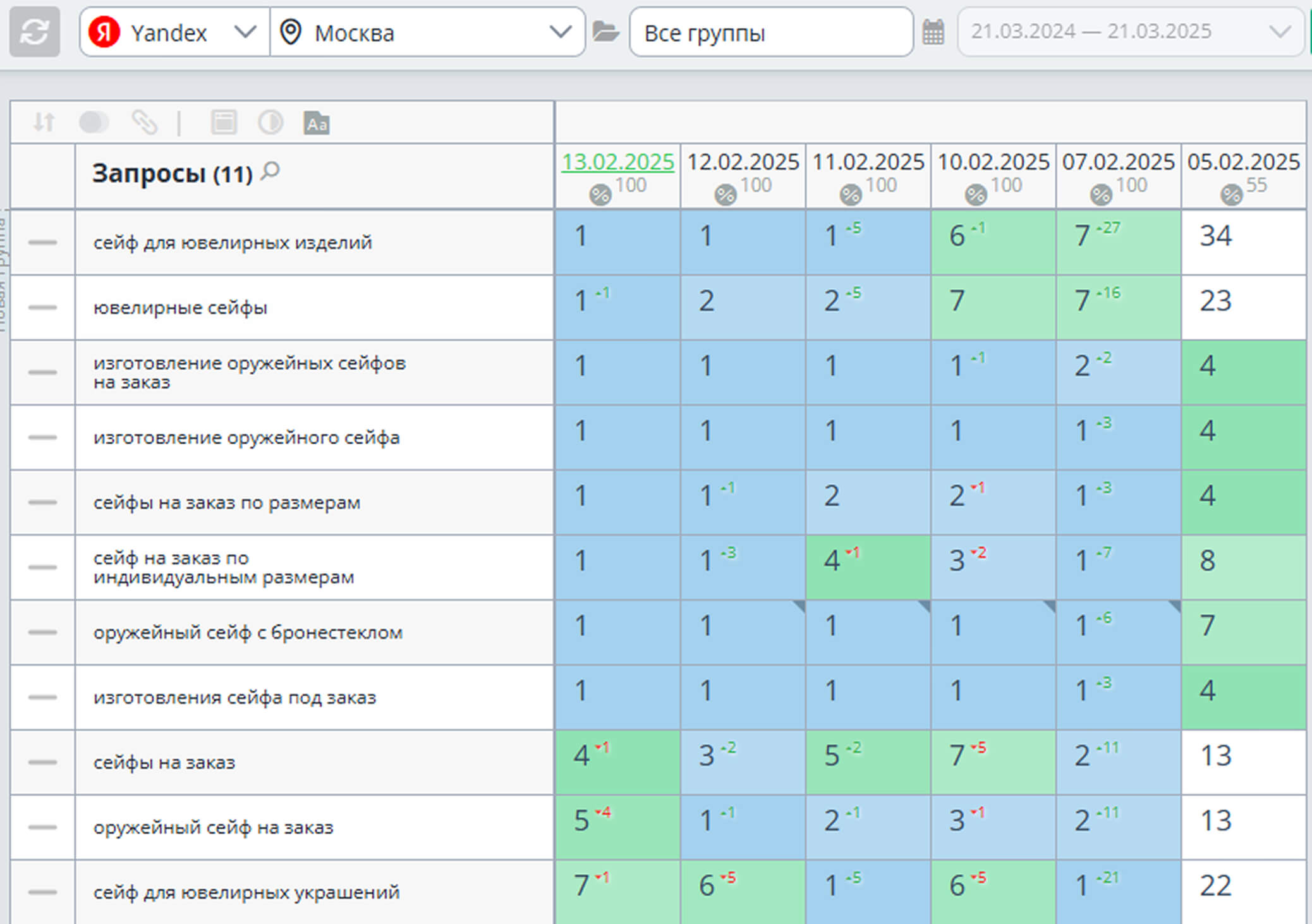Open the 13.02.2025 date link
Screen dimensions: 1312x924
point(617,162)
